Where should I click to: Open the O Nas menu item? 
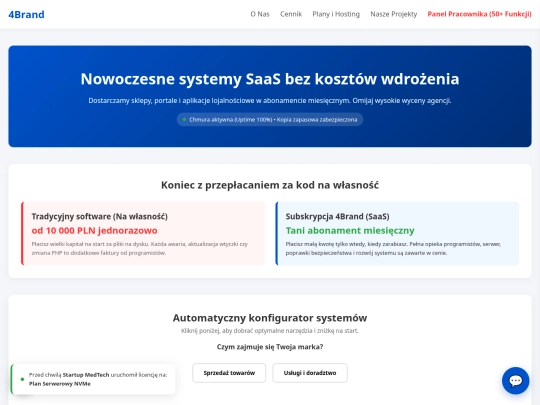click(x=260, y=14)
